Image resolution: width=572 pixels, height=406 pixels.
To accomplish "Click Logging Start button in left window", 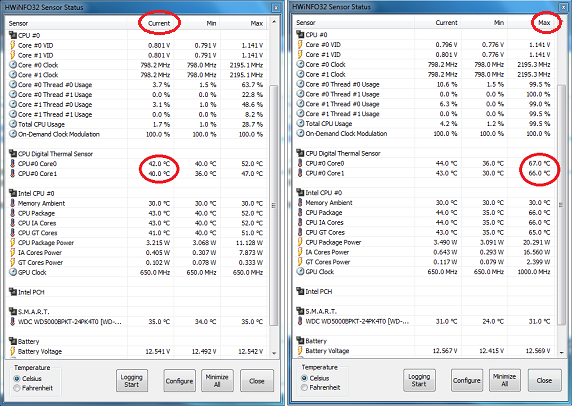I will (x=132, y=380).
